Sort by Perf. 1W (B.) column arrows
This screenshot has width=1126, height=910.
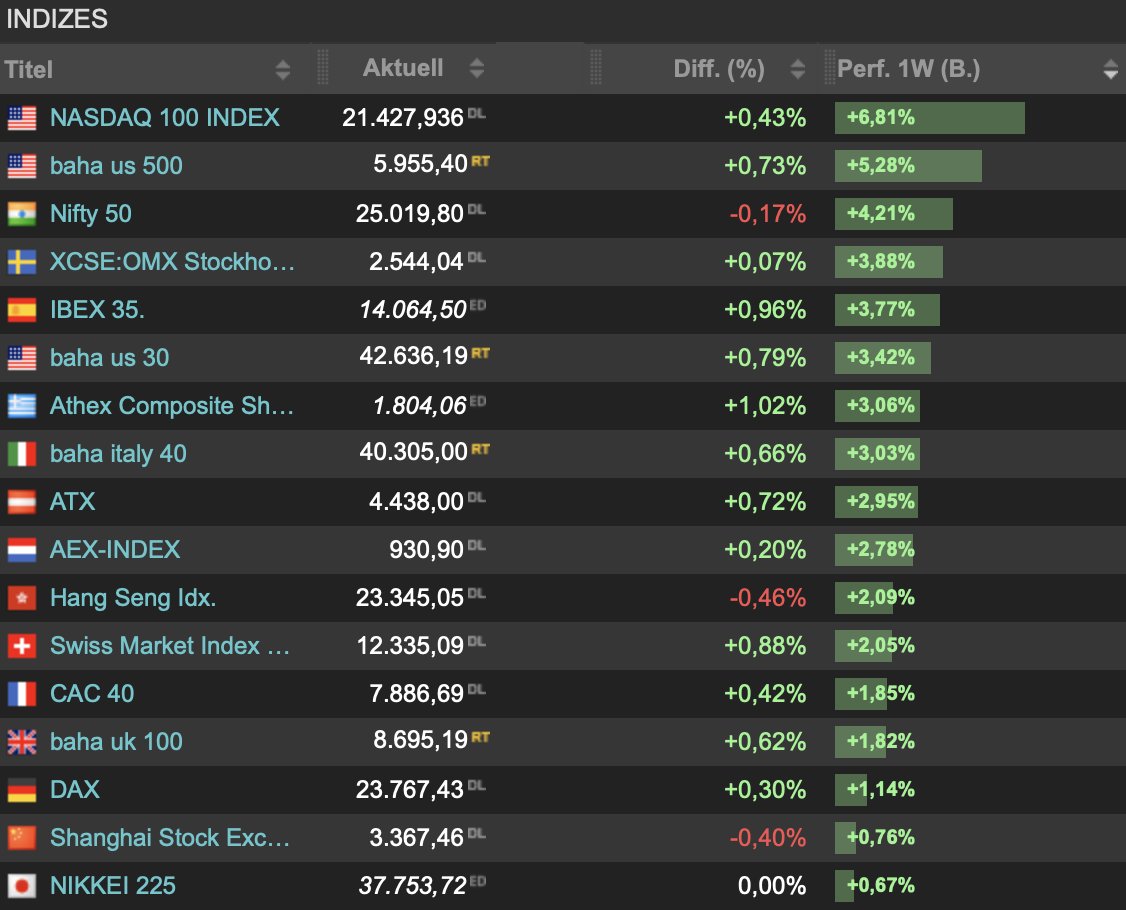coord(1110,70)
